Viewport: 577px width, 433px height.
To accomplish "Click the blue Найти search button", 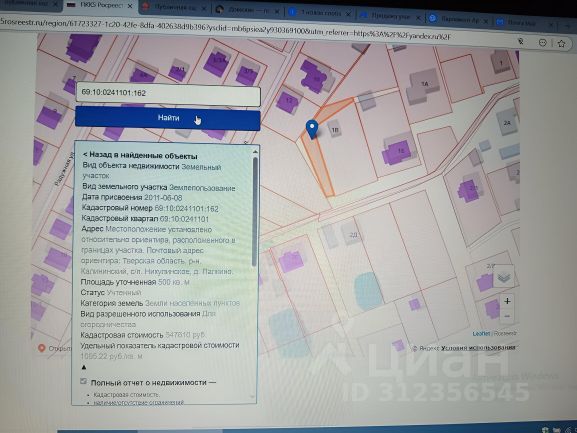I will click(x=168, y=118).
